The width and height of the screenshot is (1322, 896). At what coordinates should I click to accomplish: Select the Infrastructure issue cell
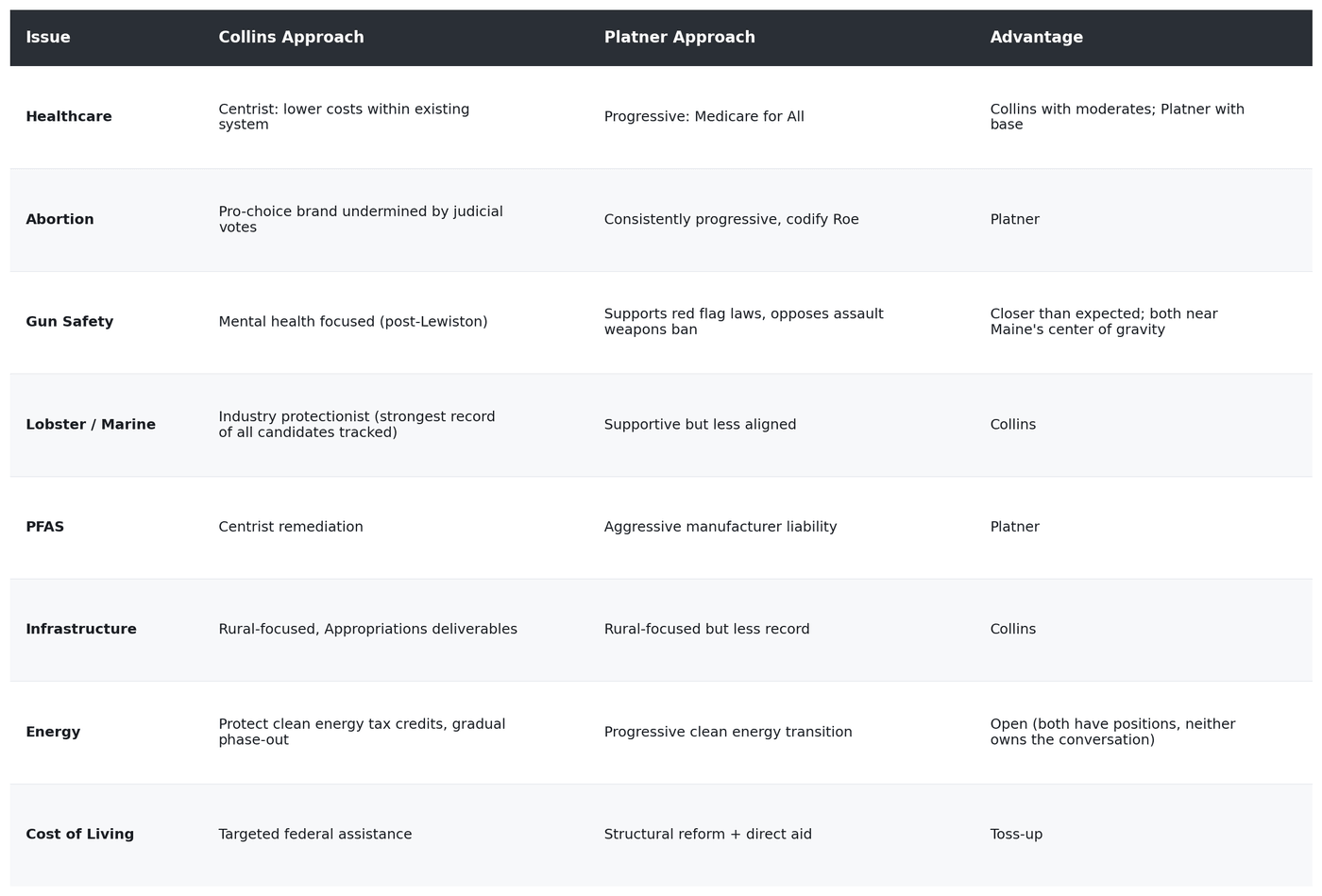(x=81, y=630)
